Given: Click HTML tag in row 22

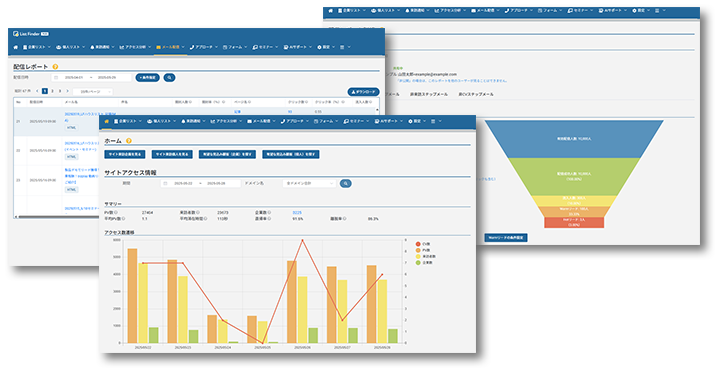Looking at the screenshot, I should click(x=71, y=157).
